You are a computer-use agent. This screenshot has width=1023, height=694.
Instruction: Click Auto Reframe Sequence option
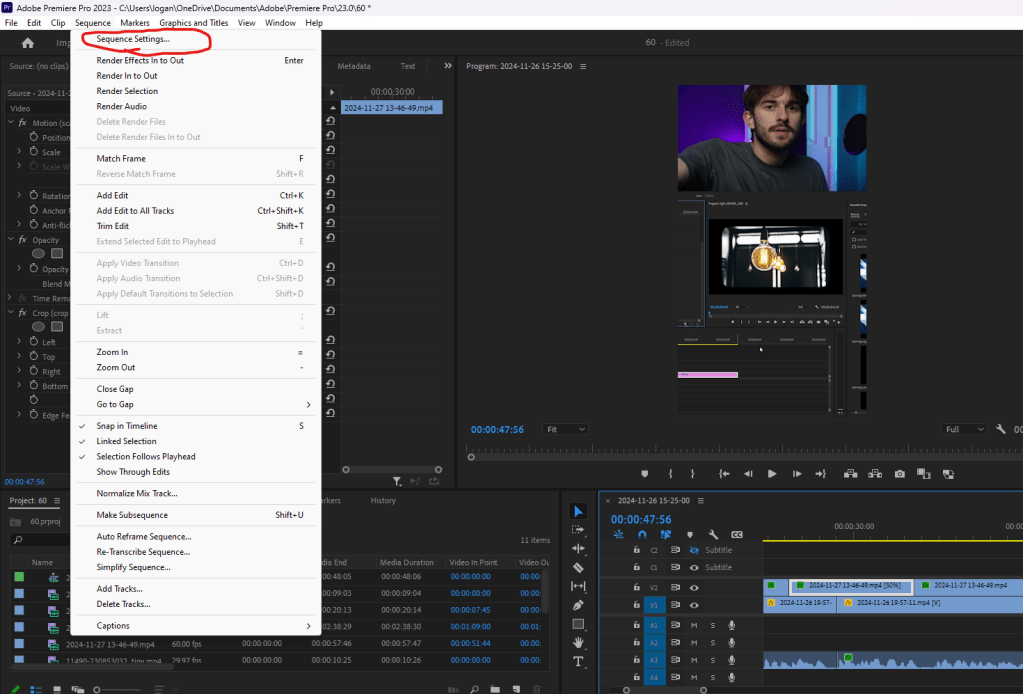[144, 537]
